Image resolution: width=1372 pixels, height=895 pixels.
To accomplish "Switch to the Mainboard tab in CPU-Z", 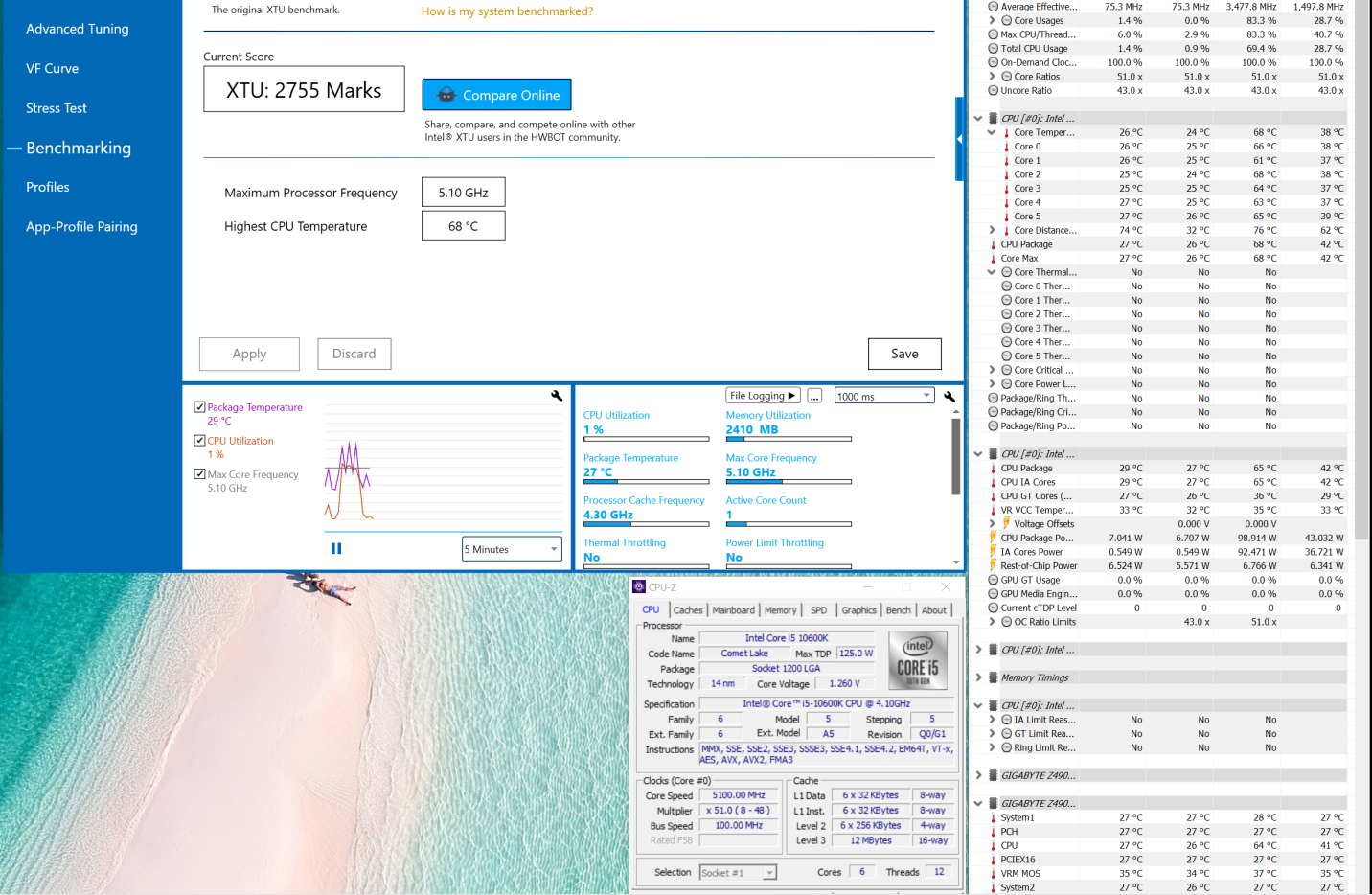I will tap(733, 610).
